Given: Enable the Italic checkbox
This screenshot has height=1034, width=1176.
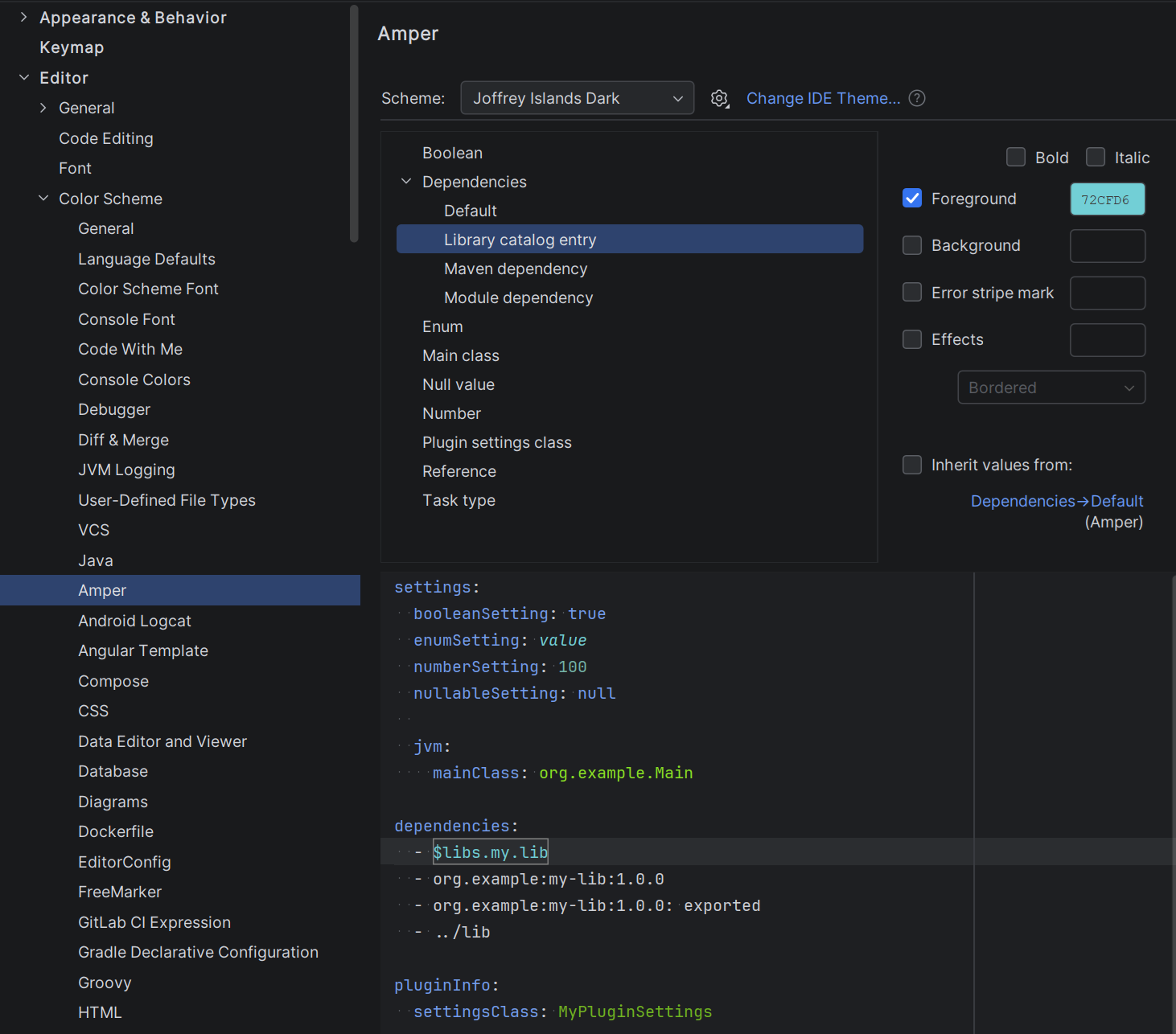Looking at the screenshot, I should point(1096,158).
